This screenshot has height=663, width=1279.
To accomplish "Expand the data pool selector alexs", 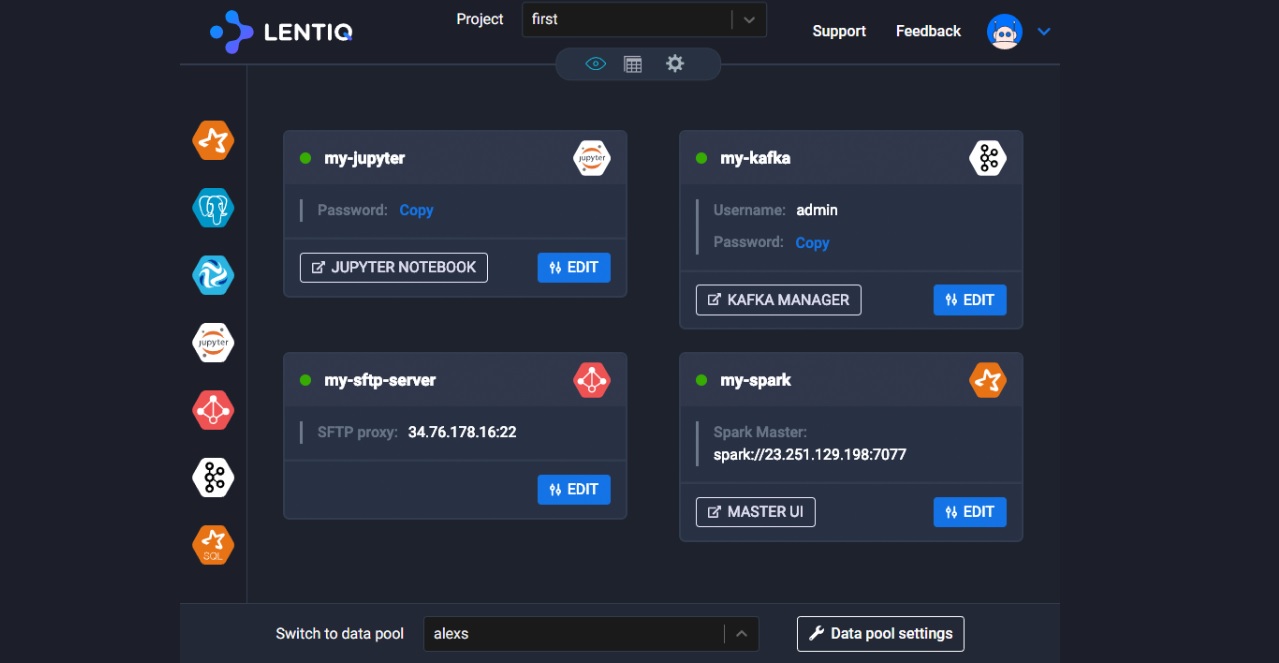I will (x=590, y=634).
